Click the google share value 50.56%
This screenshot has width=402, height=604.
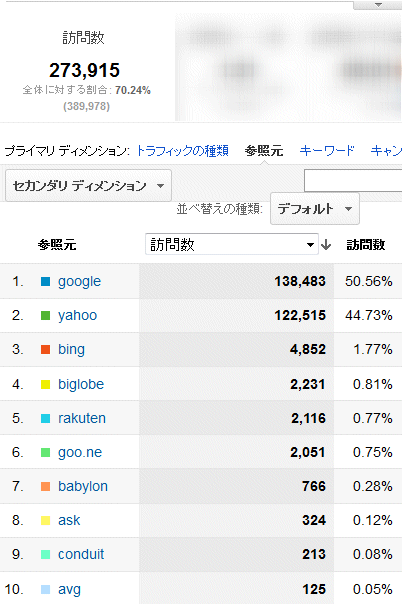(368, 281)
